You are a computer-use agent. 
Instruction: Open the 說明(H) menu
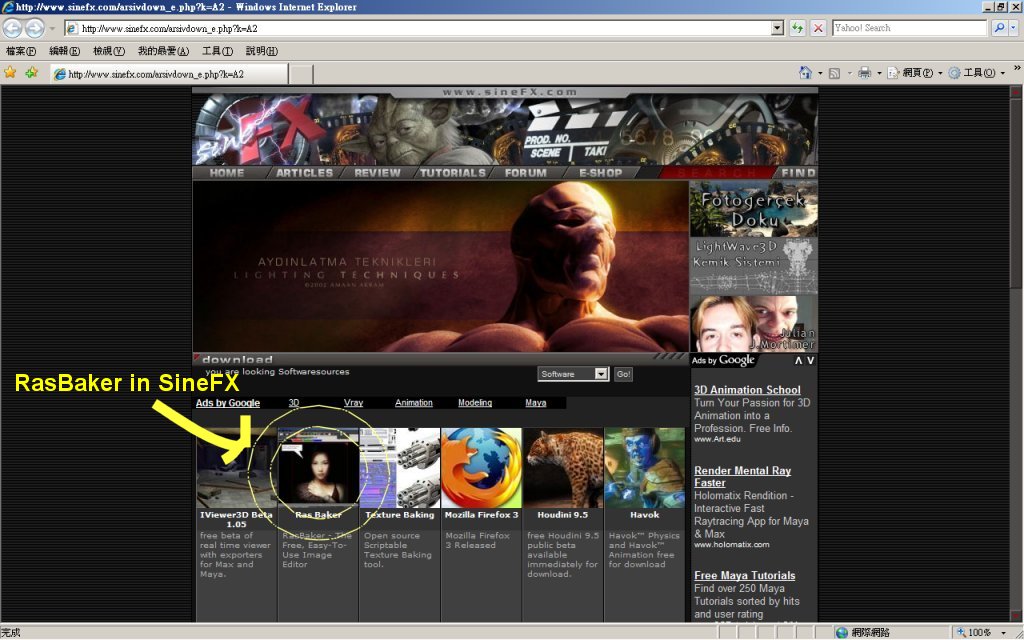click(261, 51)
